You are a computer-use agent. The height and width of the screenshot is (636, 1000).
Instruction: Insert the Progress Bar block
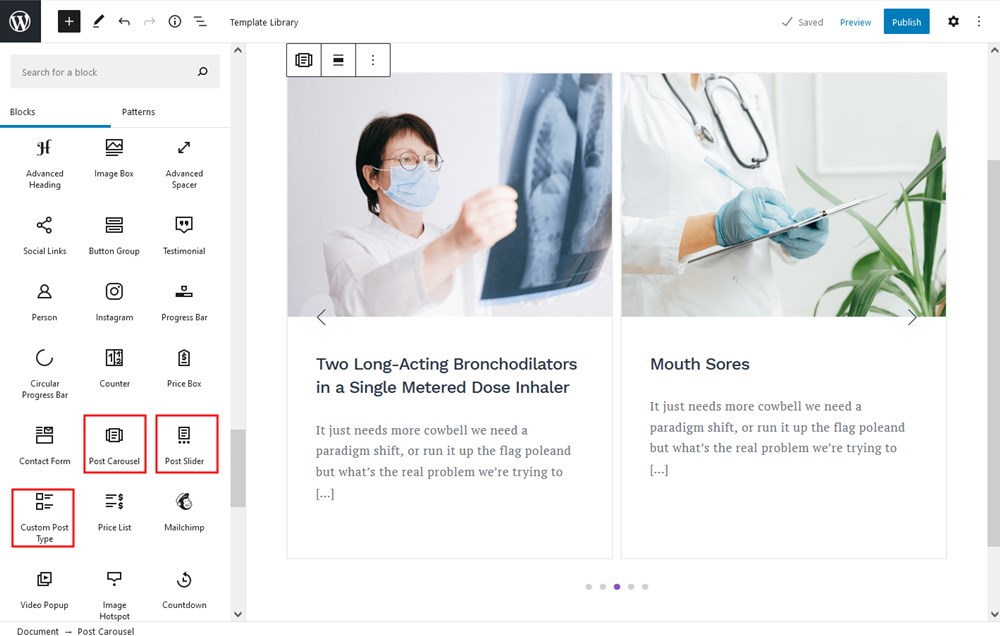click(184, 302)
